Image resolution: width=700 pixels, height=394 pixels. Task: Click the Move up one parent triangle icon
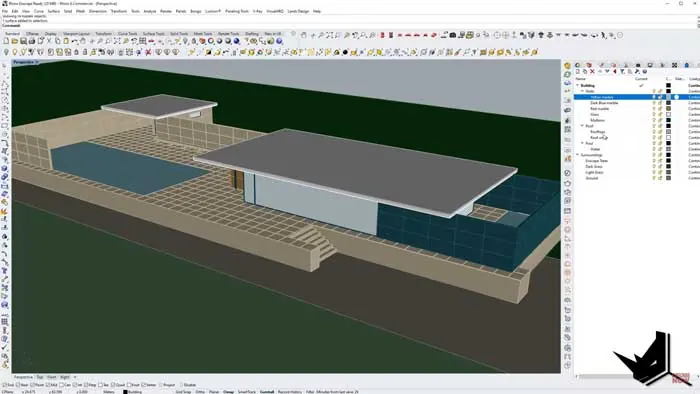(615, 71)
